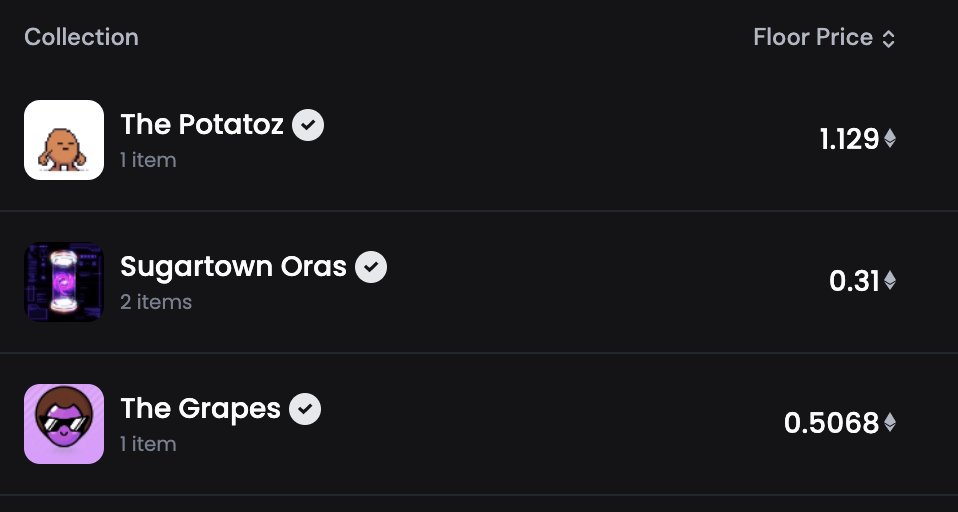This screenshot has height=512, width=958.
Task: Click the Ethereum symbol beside 0.5068
Action: (x=890, y=422)
